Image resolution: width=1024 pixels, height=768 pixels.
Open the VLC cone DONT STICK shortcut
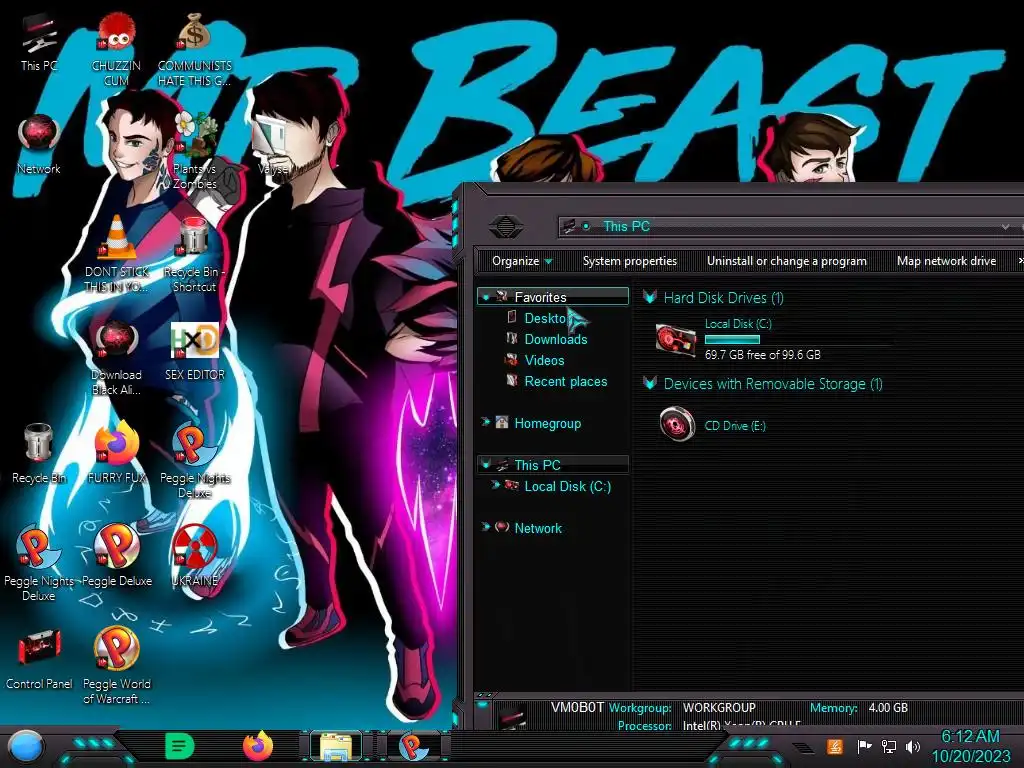pos(116,255)
